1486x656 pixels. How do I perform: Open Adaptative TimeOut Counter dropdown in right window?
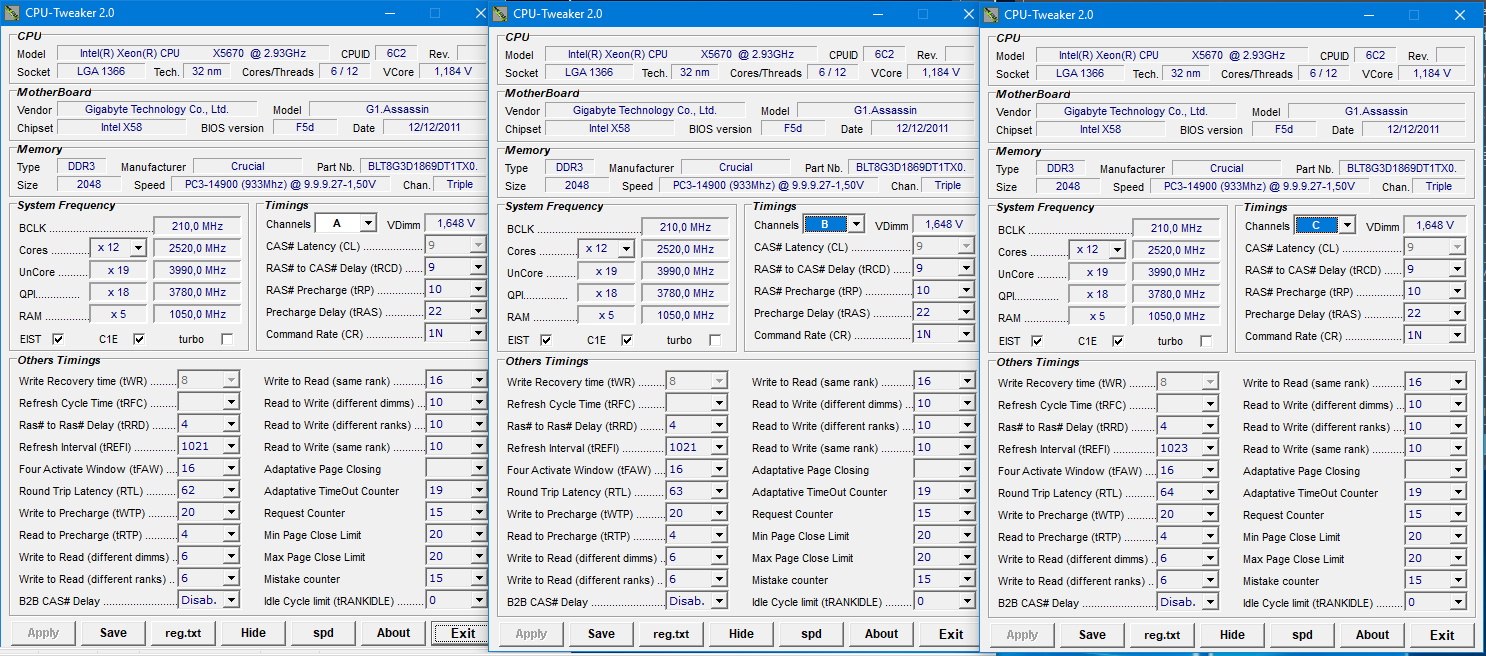[1458, 493]
